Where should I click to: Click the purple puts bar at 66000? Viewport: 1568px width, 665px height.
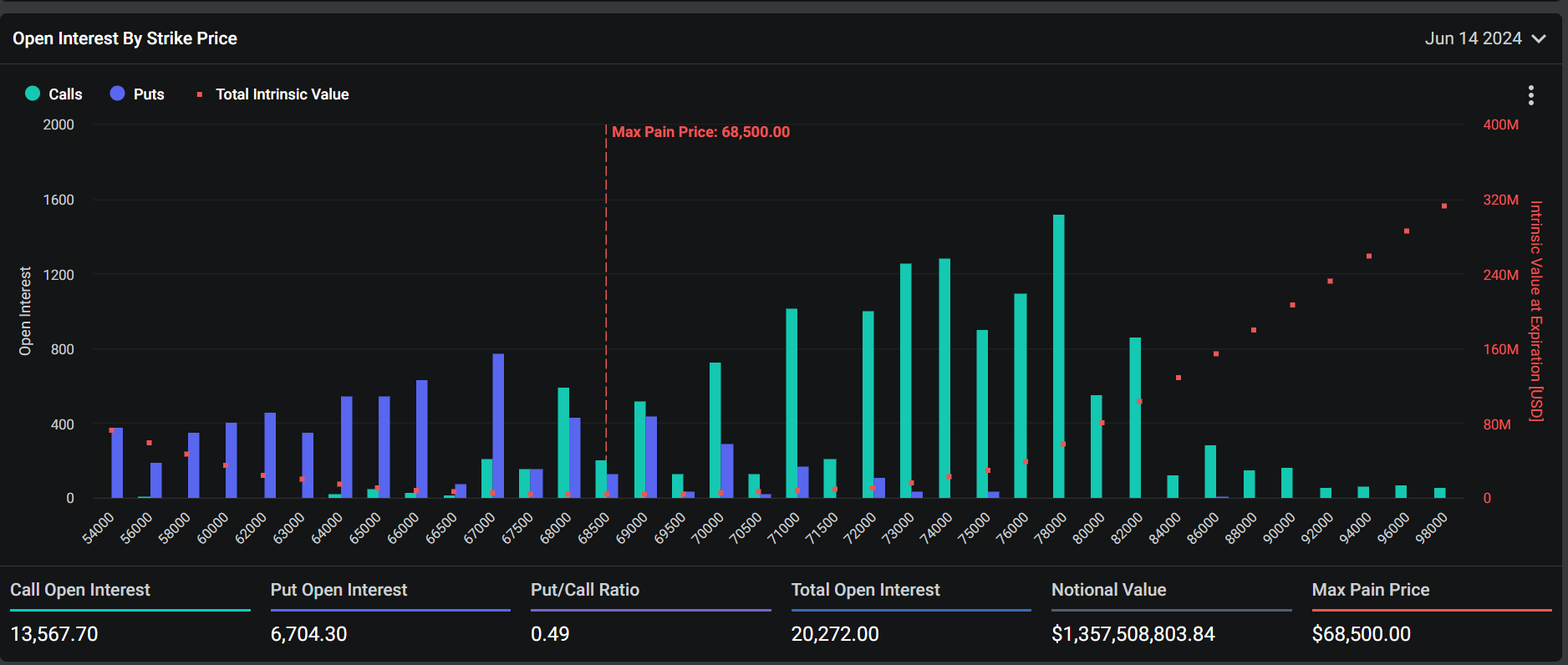point(422,439)
